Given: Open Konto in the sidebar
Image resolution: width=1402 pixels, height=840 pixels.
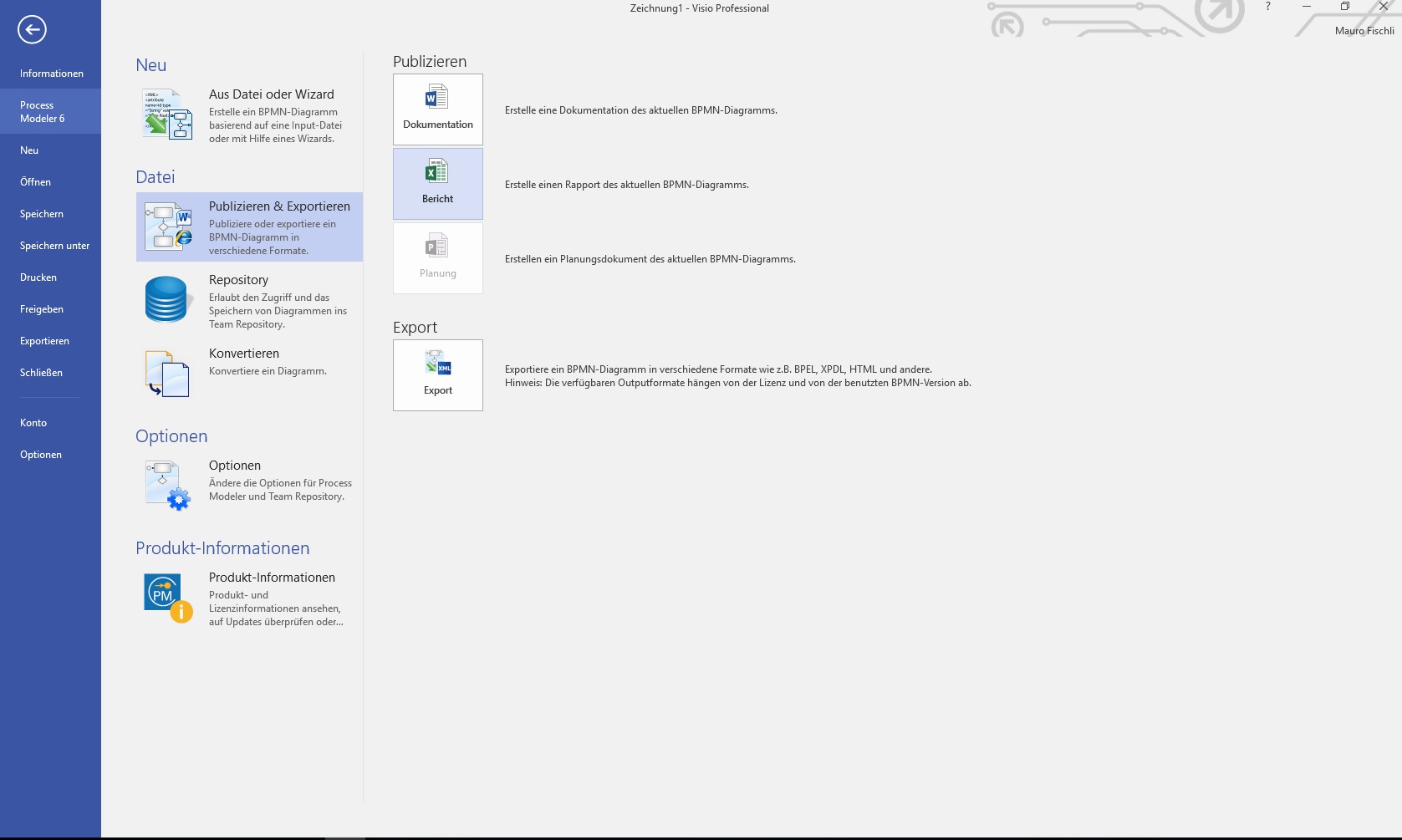Looking at the screenshot, I should pyautogui.click(x=50, y=423).
